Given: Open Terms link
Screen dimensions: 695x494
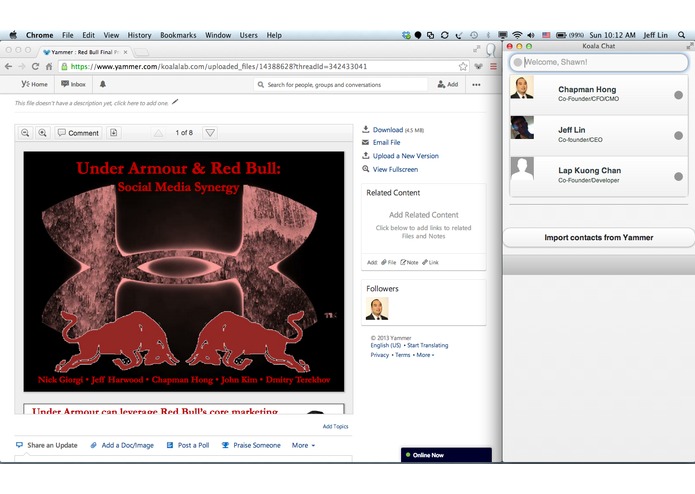Looking at the screenshot, I should [x=402, y=355].
